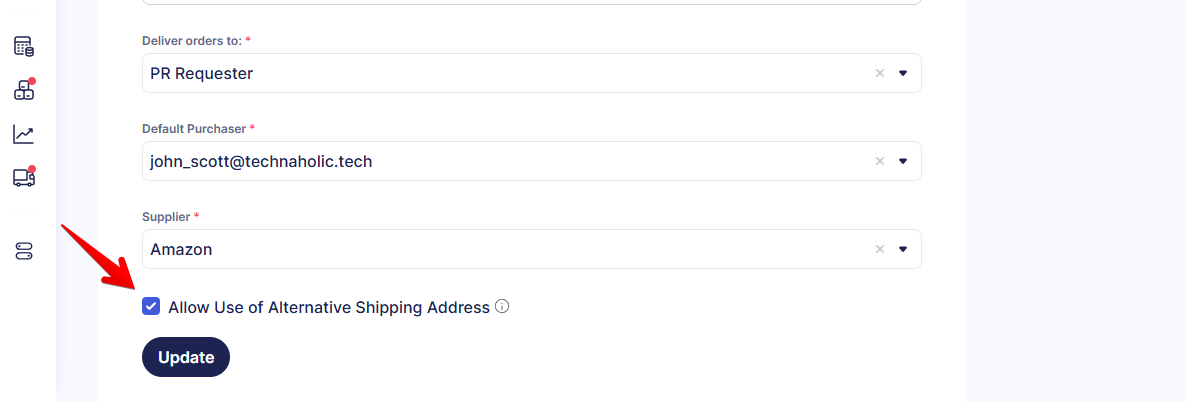Open the budget calculator sidebar icon
Image resolution: width=1187 pixels, height=402 pixels.
pos(24,46)
